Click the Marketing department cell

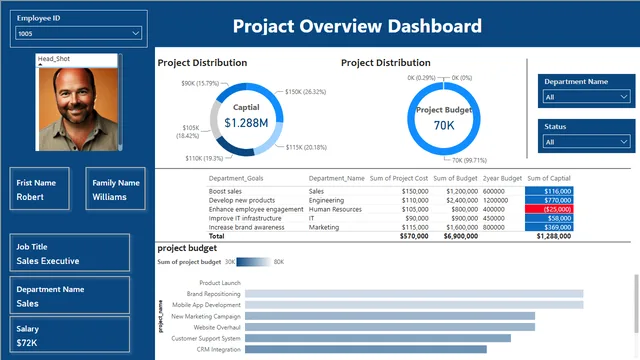tap(324, 227)
